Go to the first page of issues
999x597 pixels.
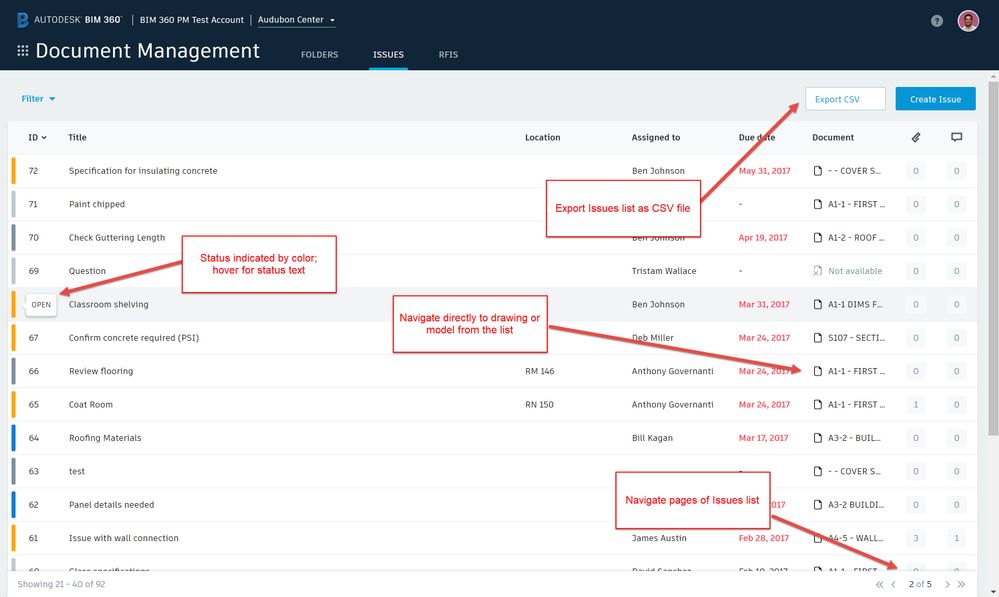[x=879, y=584]
